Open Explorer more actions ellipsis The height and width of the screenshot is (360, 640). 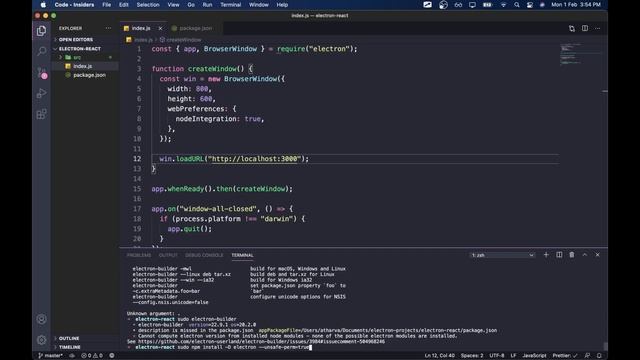(x=108, y=28)
